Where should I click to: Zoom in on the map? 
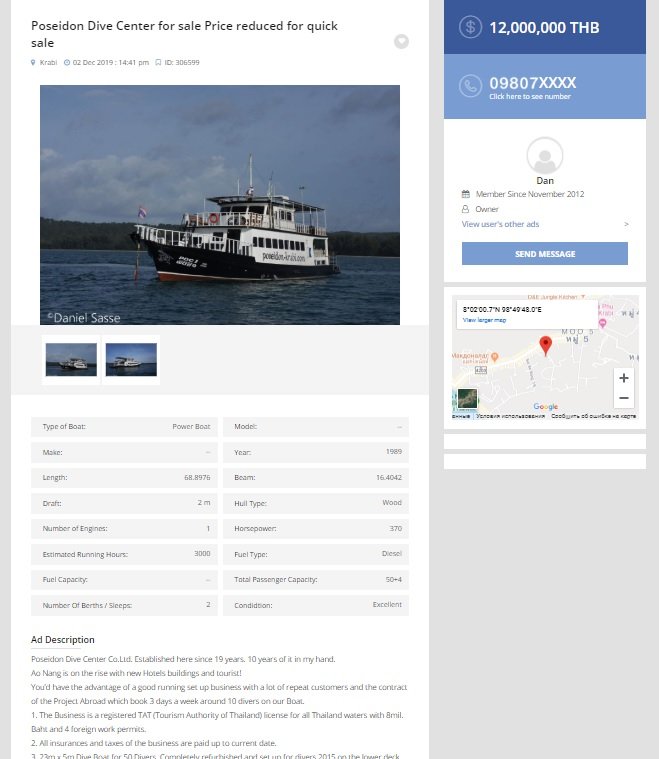tap(624, 378)
